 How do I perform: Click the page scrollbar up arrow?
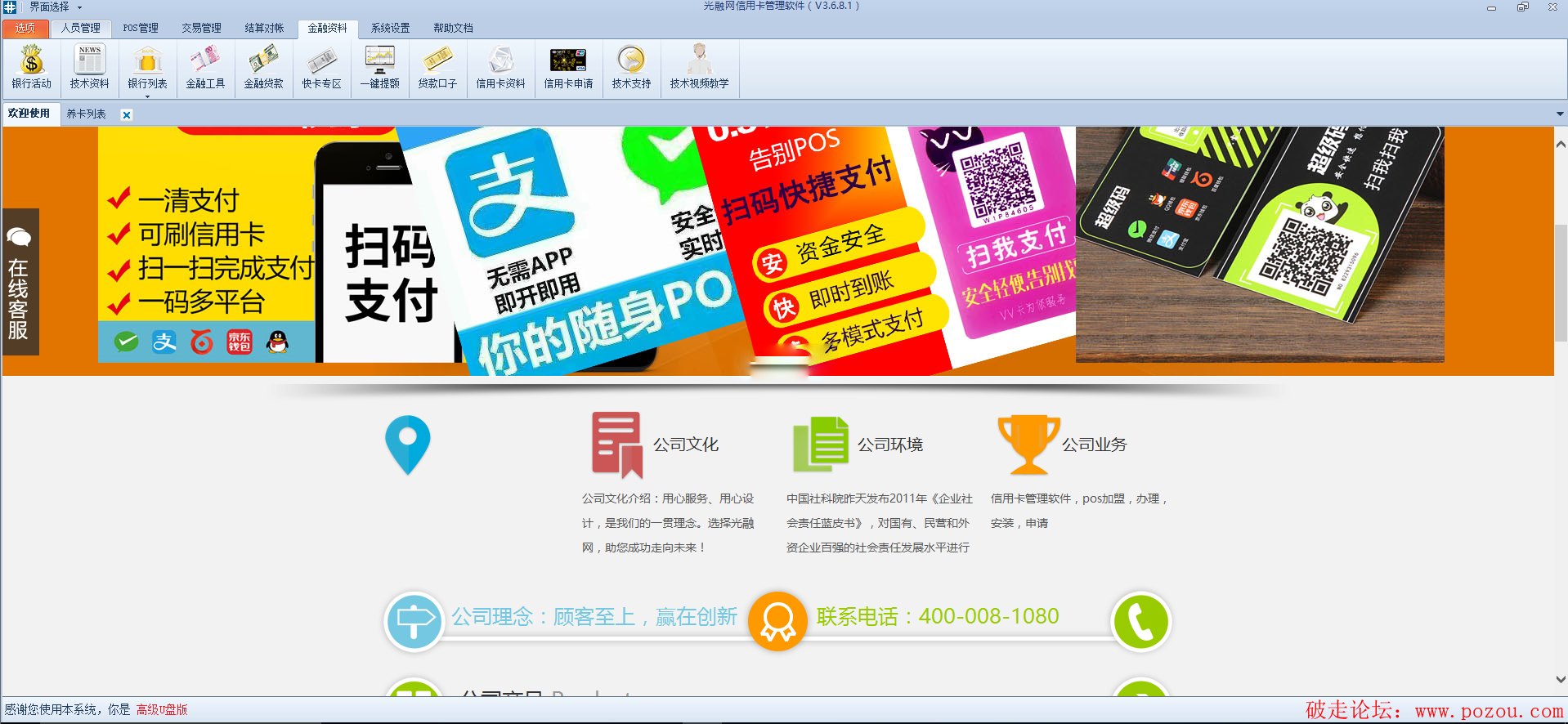click(1561, 145)
